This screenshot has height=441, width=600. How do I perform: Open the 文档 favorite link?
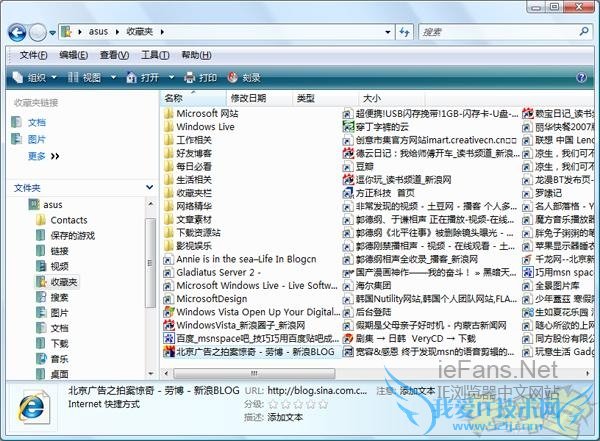pyautogui.click(x=37, y=122)
